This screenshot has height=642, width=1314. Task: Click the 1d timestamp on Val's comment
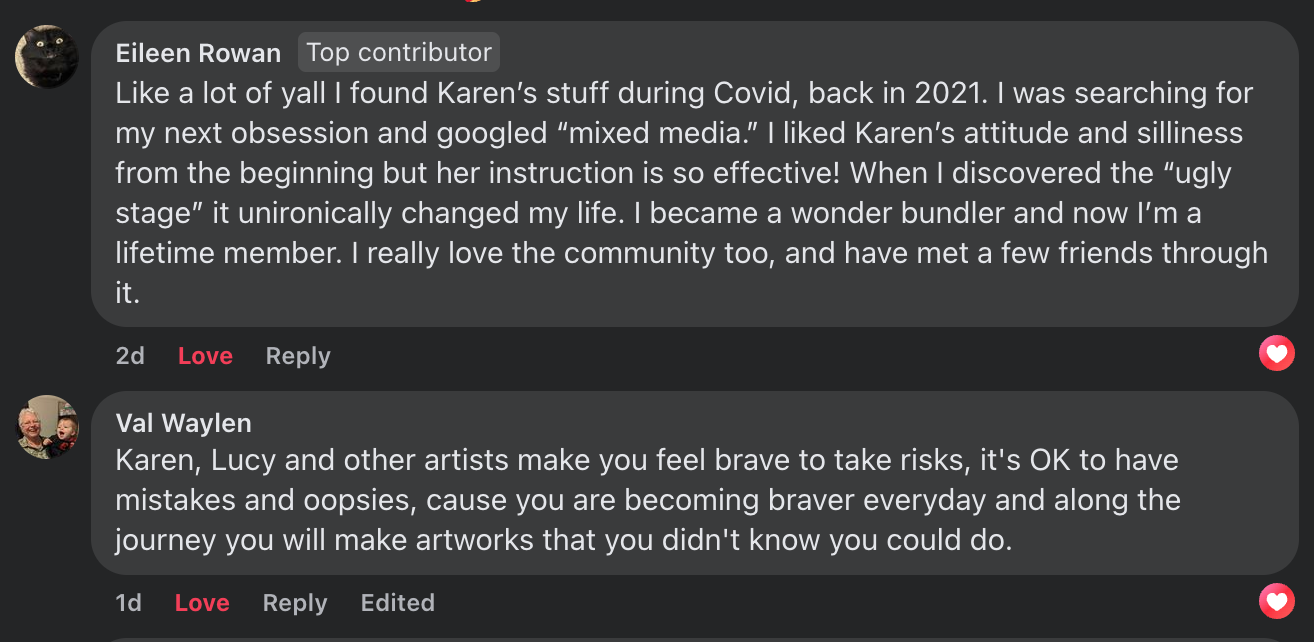click(128, 603)
